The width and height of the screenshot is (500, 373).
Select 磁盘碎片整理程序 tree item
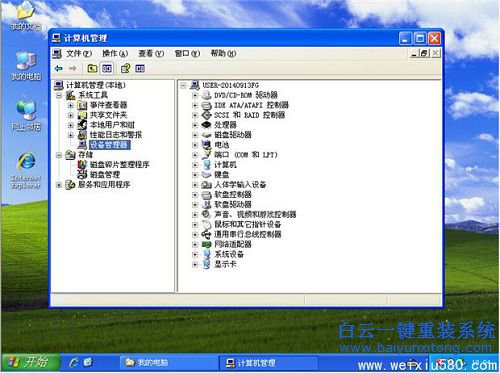point(119,164)
